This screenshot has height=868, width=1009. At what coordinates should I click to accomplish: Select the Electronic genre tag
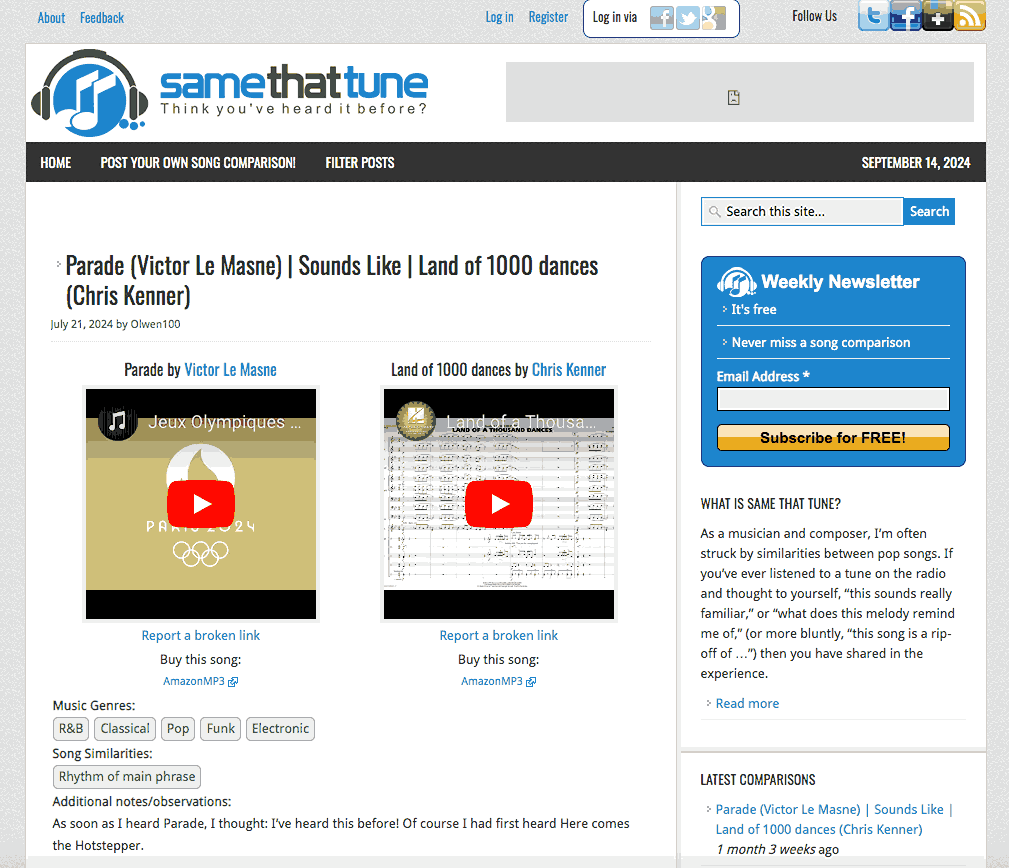coord(280,729)
